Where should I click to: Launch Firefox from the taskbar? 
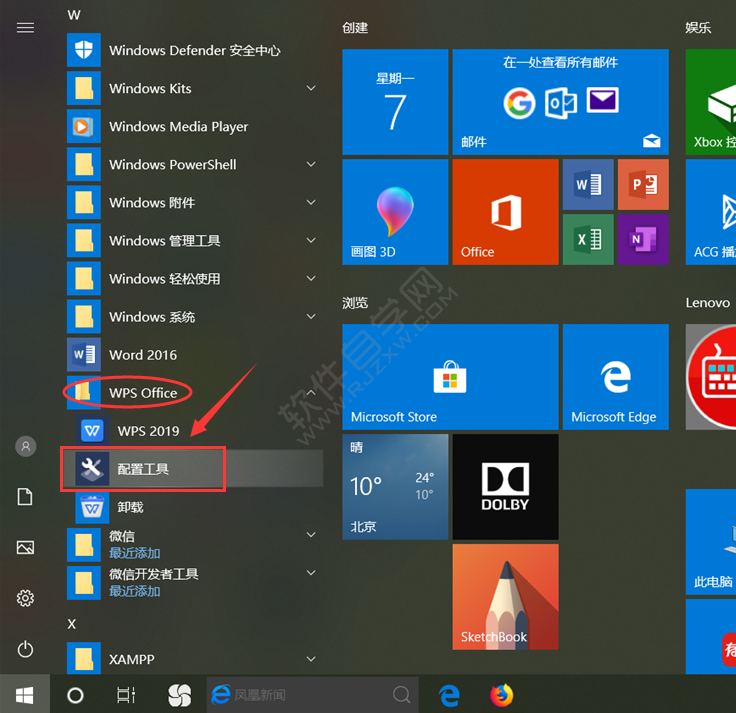pyautogui.click(x=502, y=695)
